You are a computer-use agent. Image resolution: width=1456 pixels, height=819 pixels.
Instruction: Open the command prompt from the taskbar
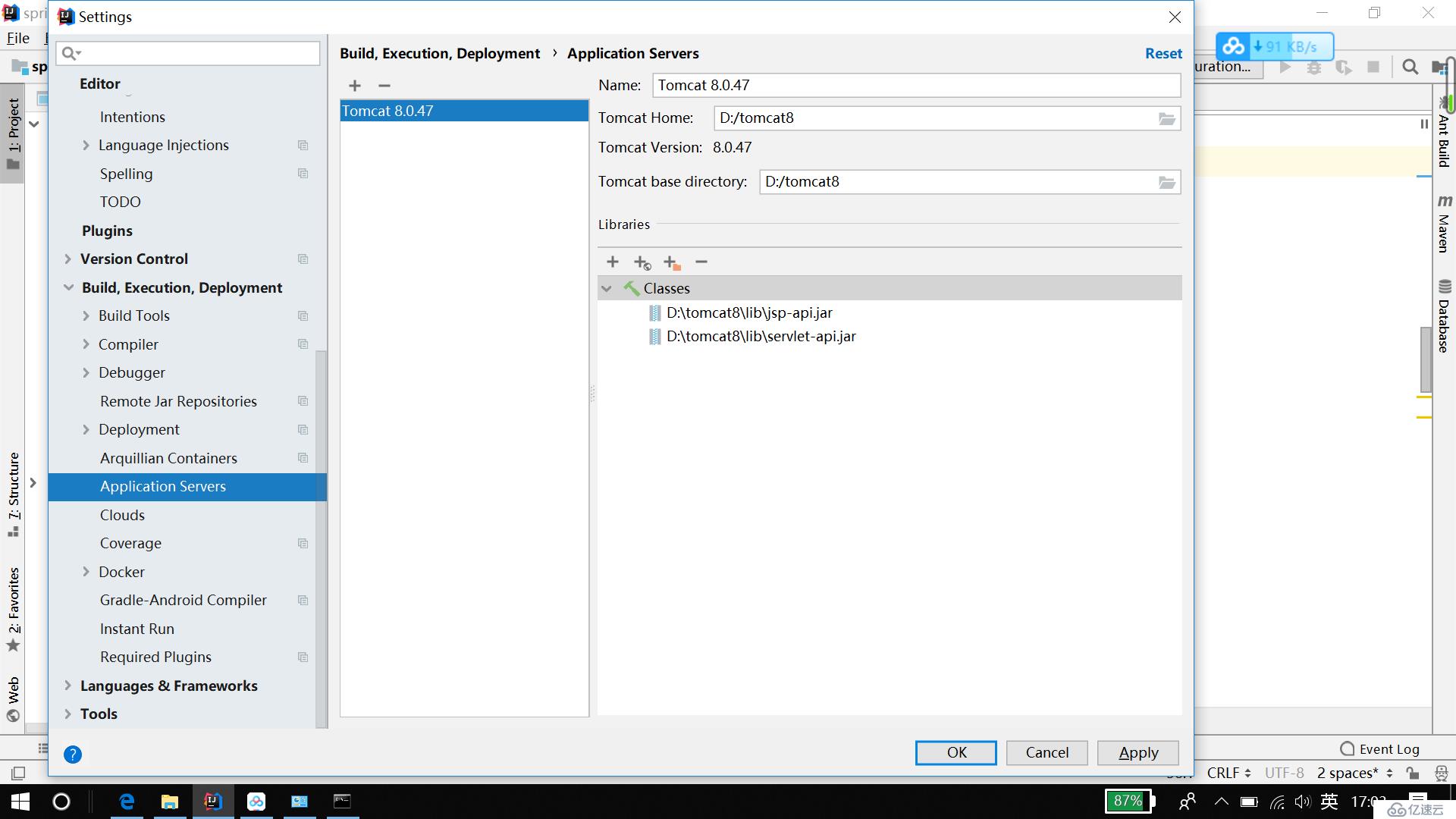point(343,802)
